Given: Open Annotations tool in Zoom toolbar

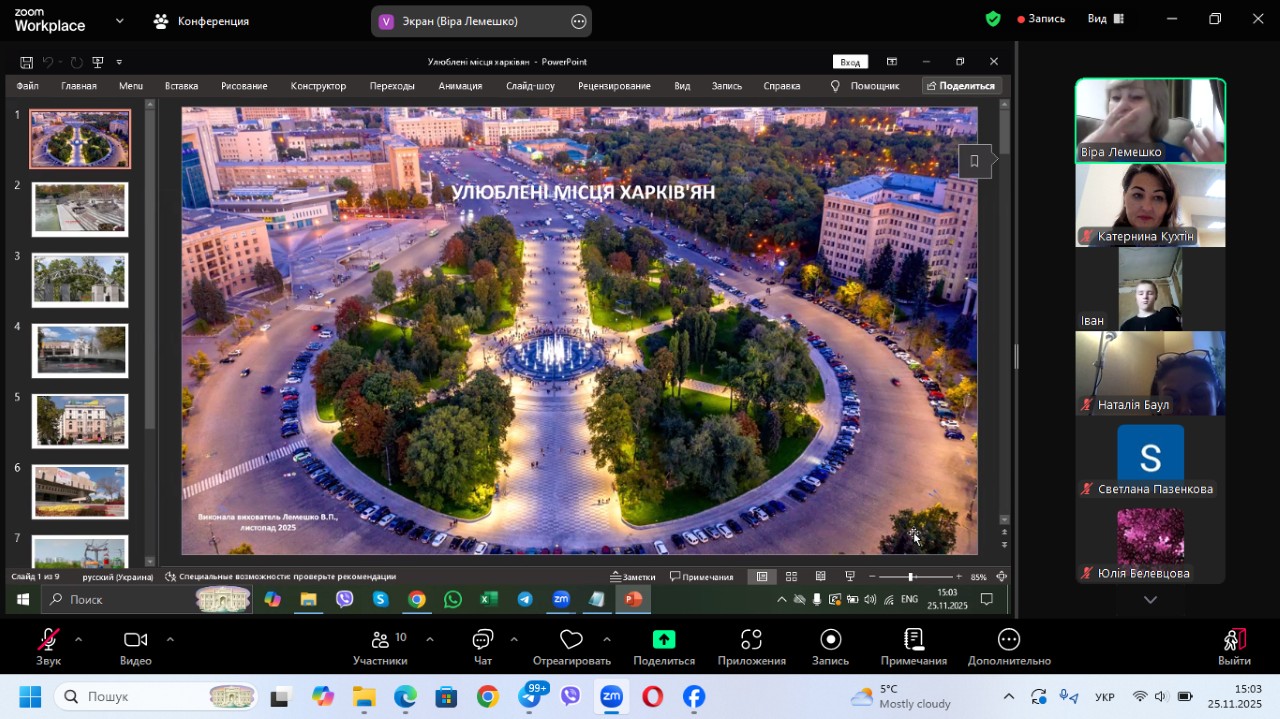Looking at the screenshot, I should pos(913,640).
